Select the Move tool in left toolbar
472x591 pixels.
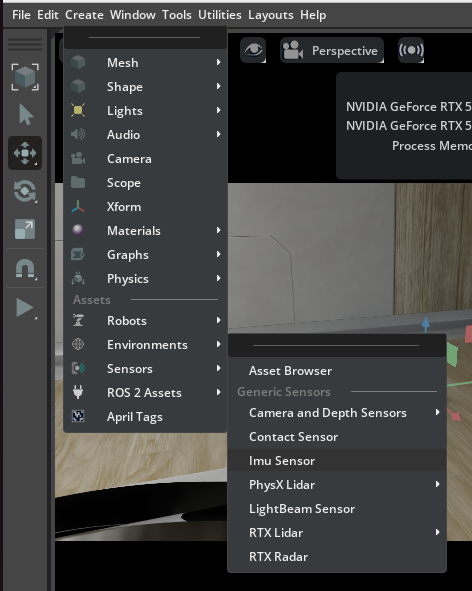(x=25, y=153)
